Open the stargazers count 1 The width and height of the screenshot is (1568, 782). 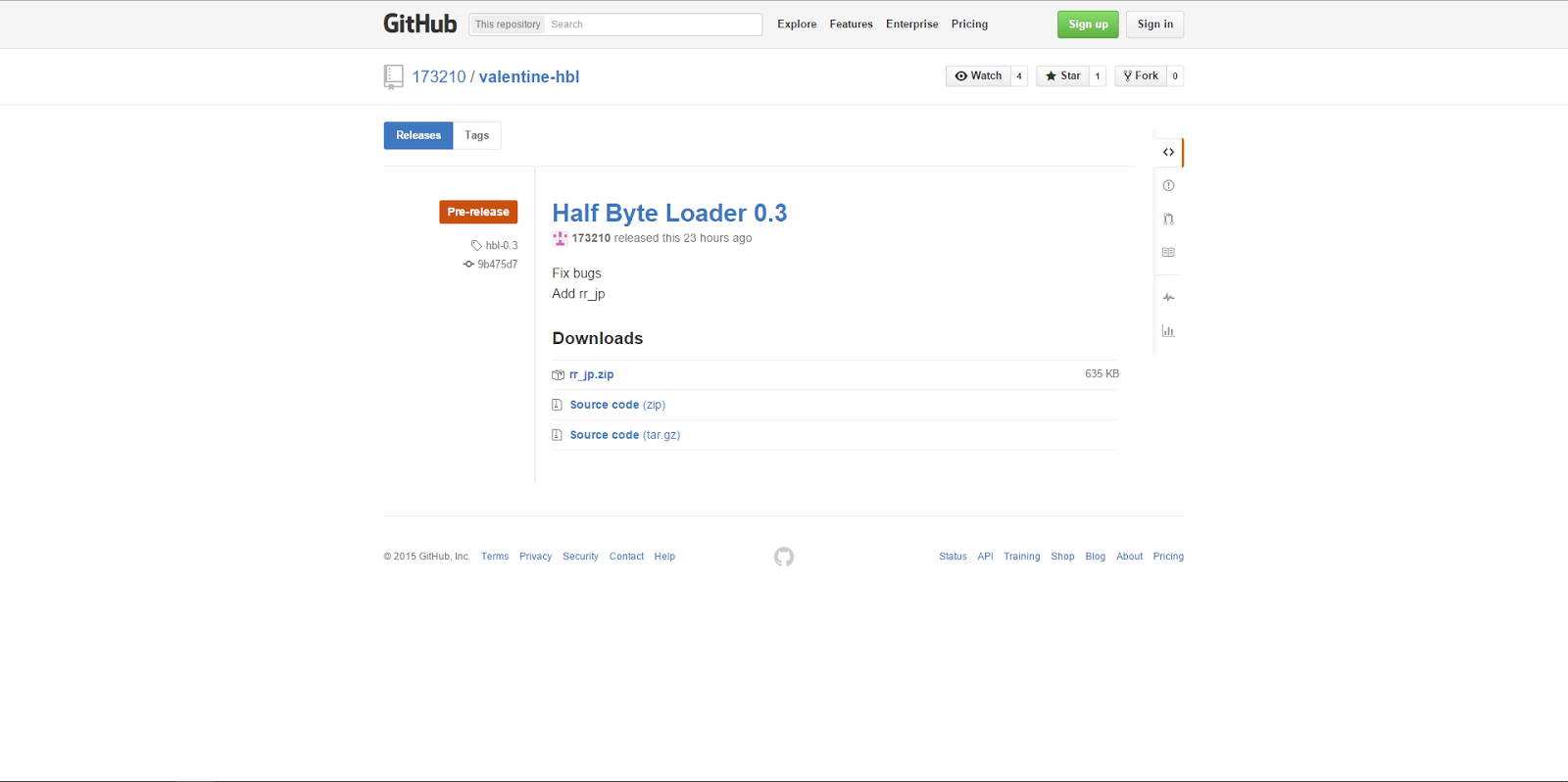click(x=1098, y=75)
